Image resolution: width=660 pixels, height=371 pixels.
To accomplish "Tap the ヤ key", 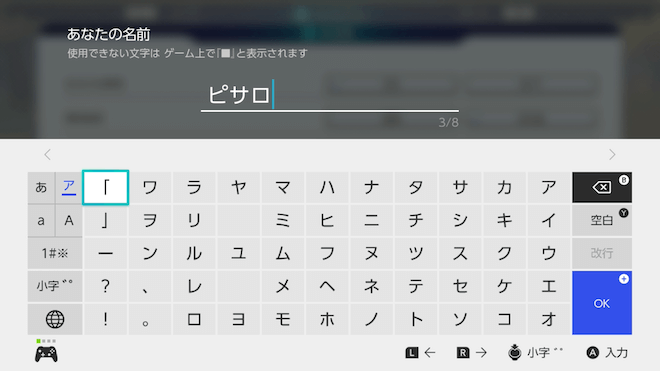I will pyautogui.click(x=239, y=187).
